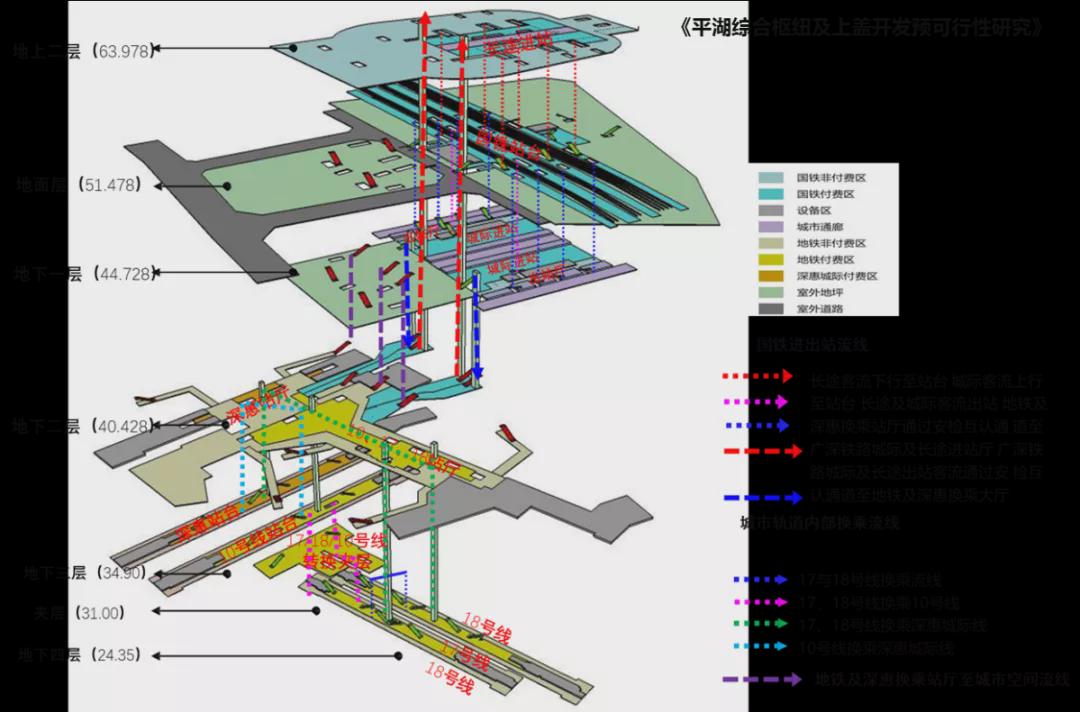Click the 平湖综合枢纽及上盖开发预可行性研究 title text
Screen dimensions: 1080x712
pos(861,27)
